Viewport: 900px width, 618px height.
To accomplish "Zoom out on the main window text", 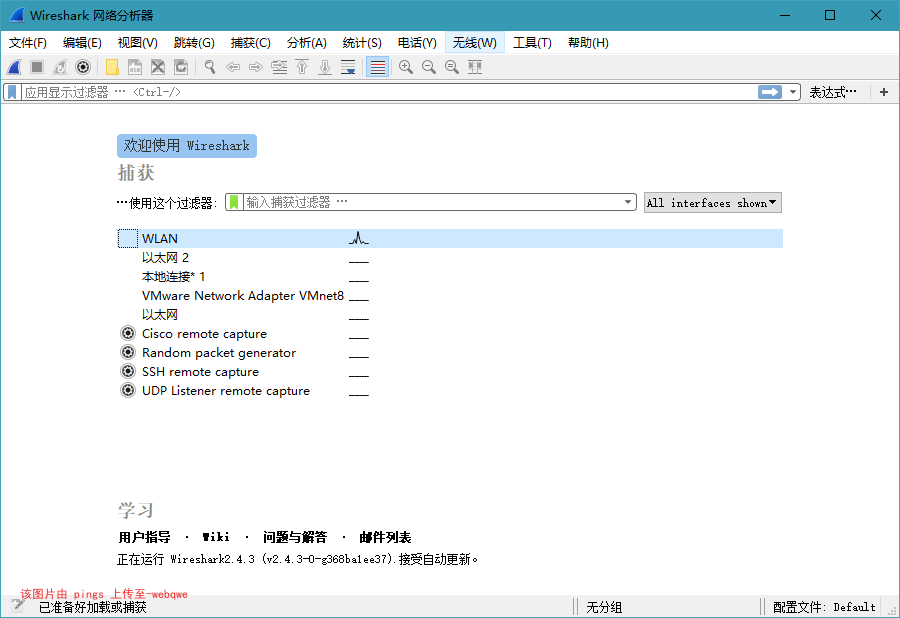I will [x=429, y=67].
